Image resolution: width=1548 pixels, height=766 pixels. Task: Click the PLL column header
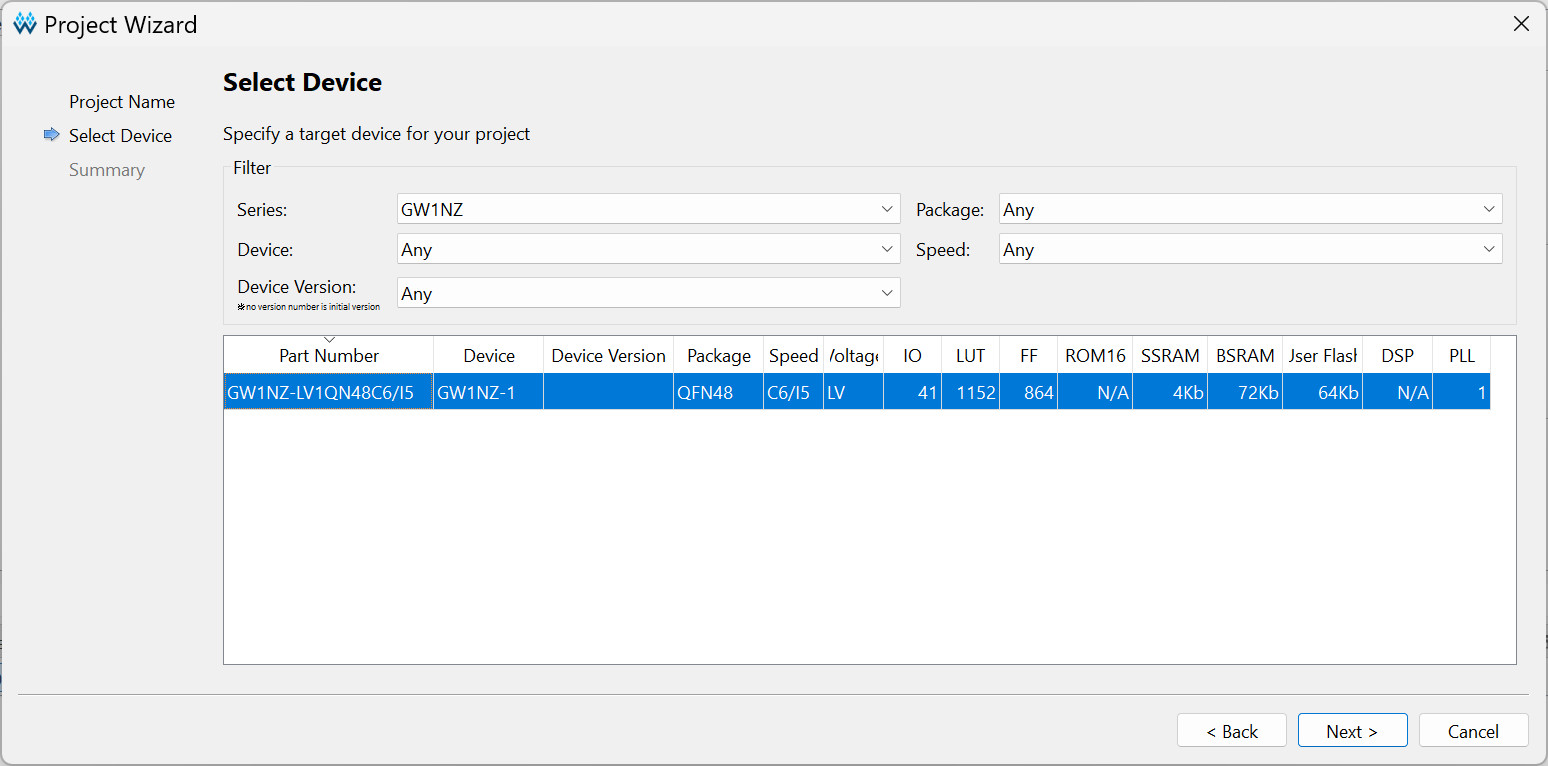click(1462, 355)
